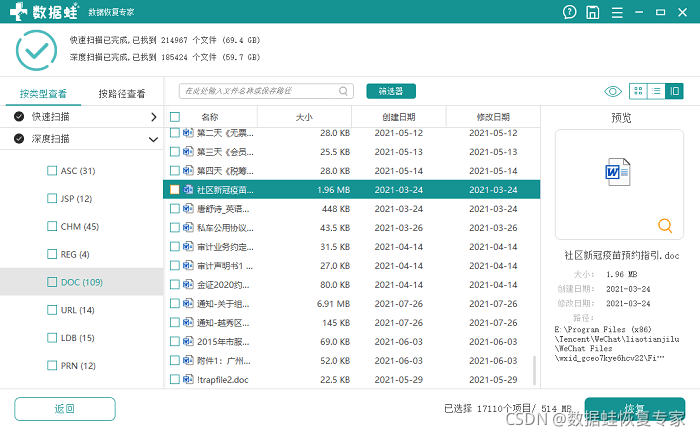Sort by 名称 column header

210,117
